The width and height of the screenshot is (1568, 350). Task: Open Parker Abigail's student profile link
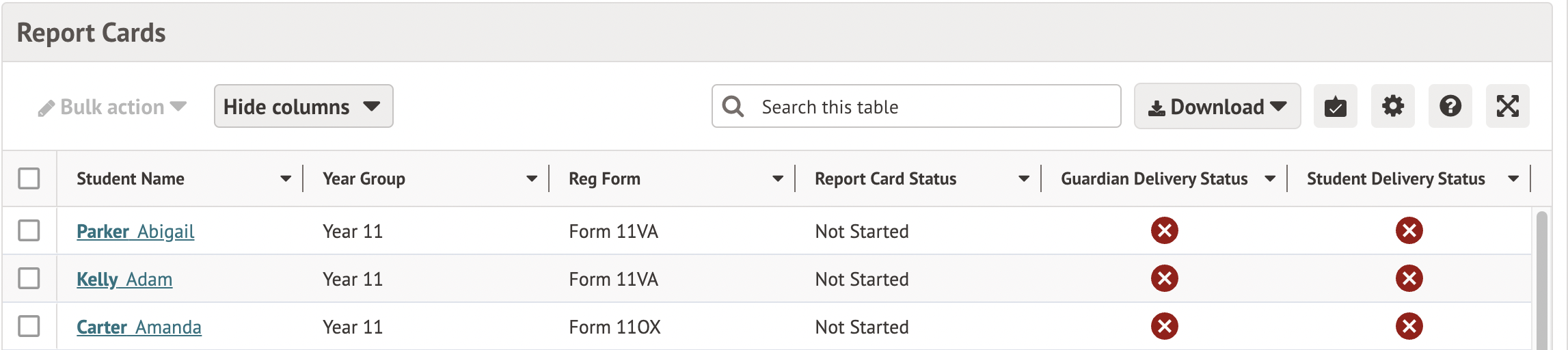tap(135, 232)
